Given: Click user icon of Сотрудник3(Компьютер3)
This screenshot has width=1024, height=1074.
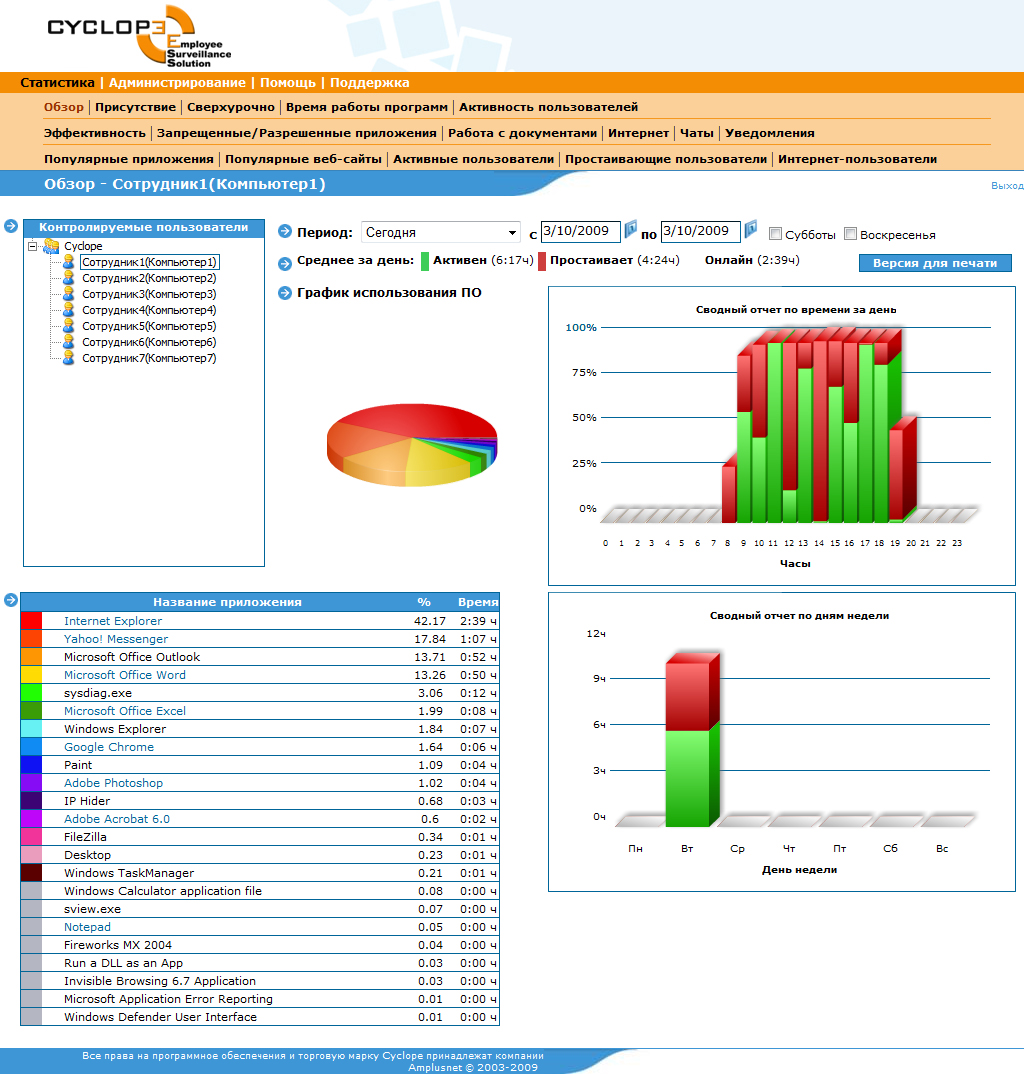Looking at the screenshot, I should pos(68,294).
